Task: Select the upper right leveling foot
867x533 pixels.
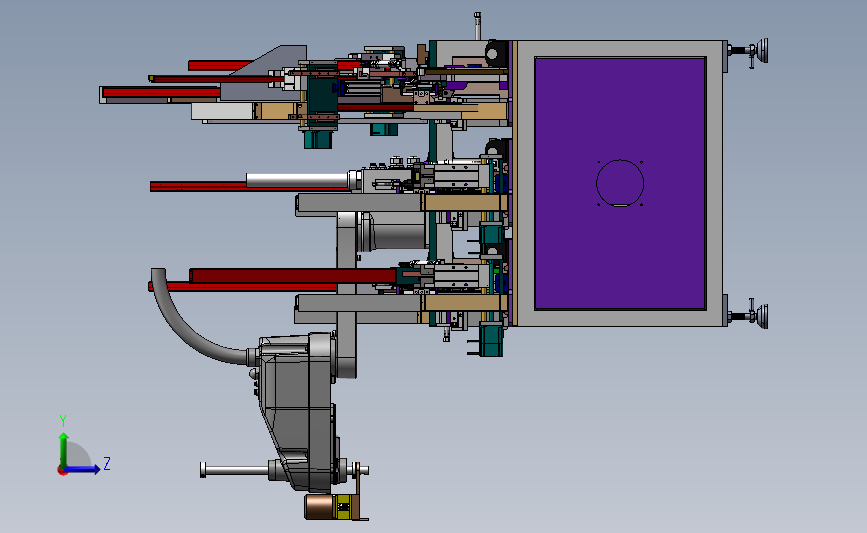Action: pos(749,51)
